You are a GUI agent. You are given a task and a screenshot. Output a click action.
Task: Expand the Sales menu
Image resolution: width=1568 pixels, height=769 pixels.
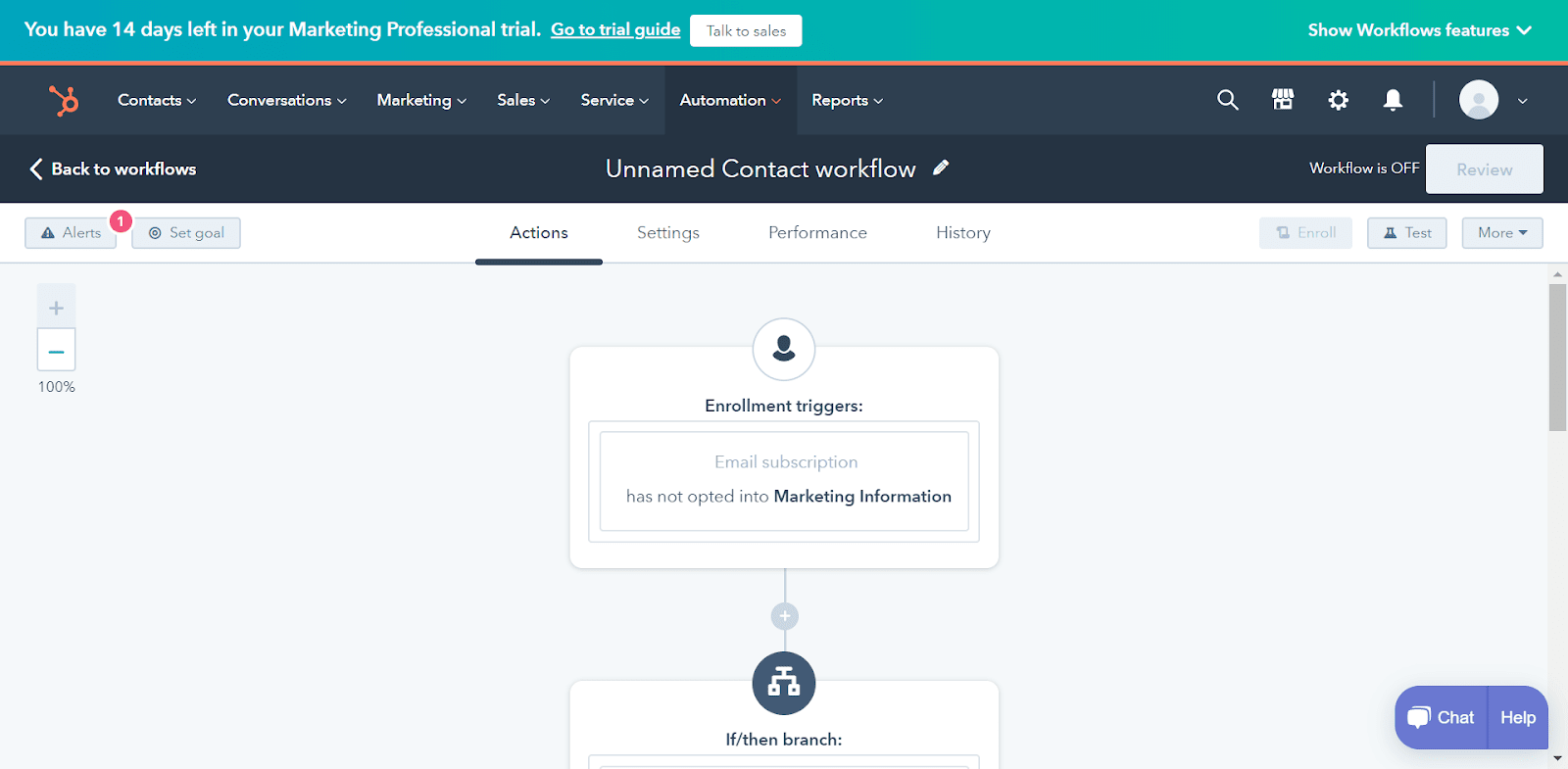point(523,100)
